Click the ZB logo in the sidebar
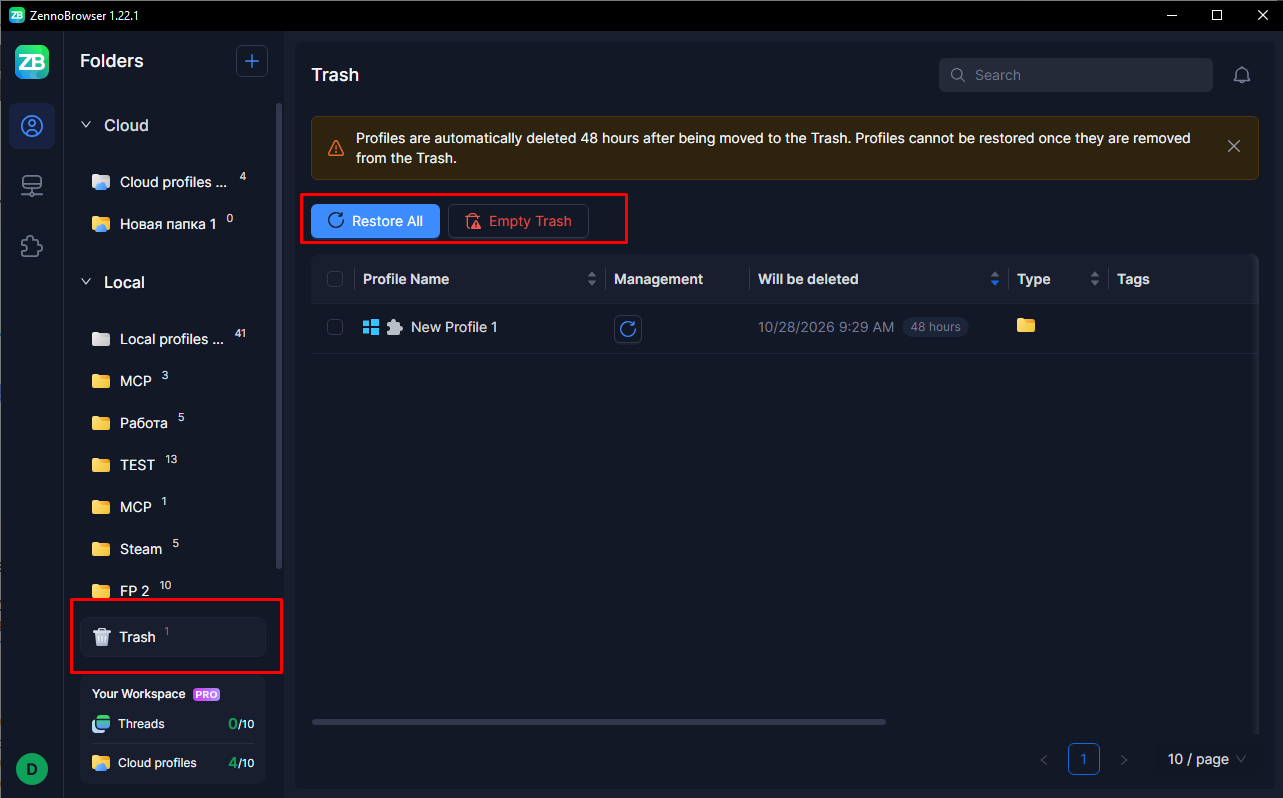Viewport: 1283px width, 798px height. [32, 62]
